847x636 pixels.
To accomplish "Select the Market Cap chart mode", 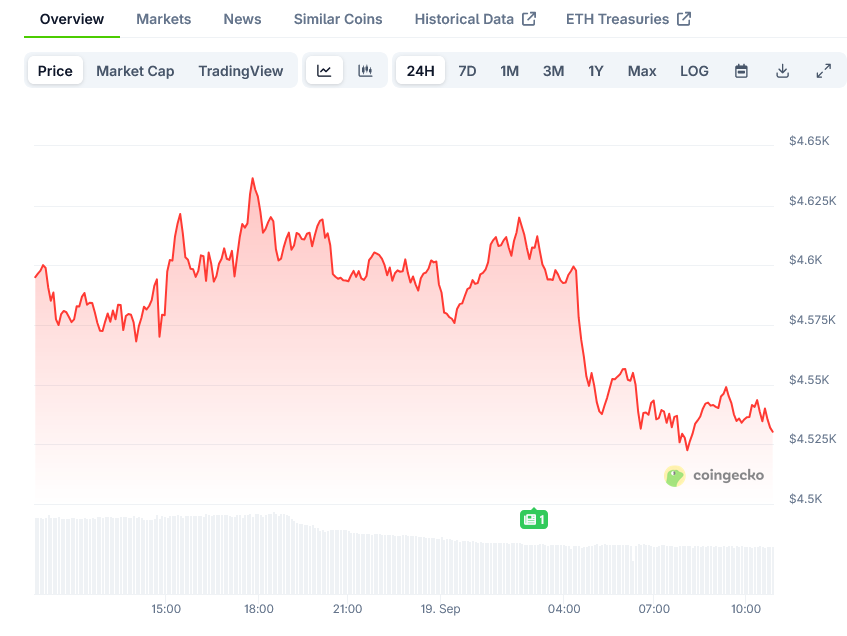I will tap(135, 71).
